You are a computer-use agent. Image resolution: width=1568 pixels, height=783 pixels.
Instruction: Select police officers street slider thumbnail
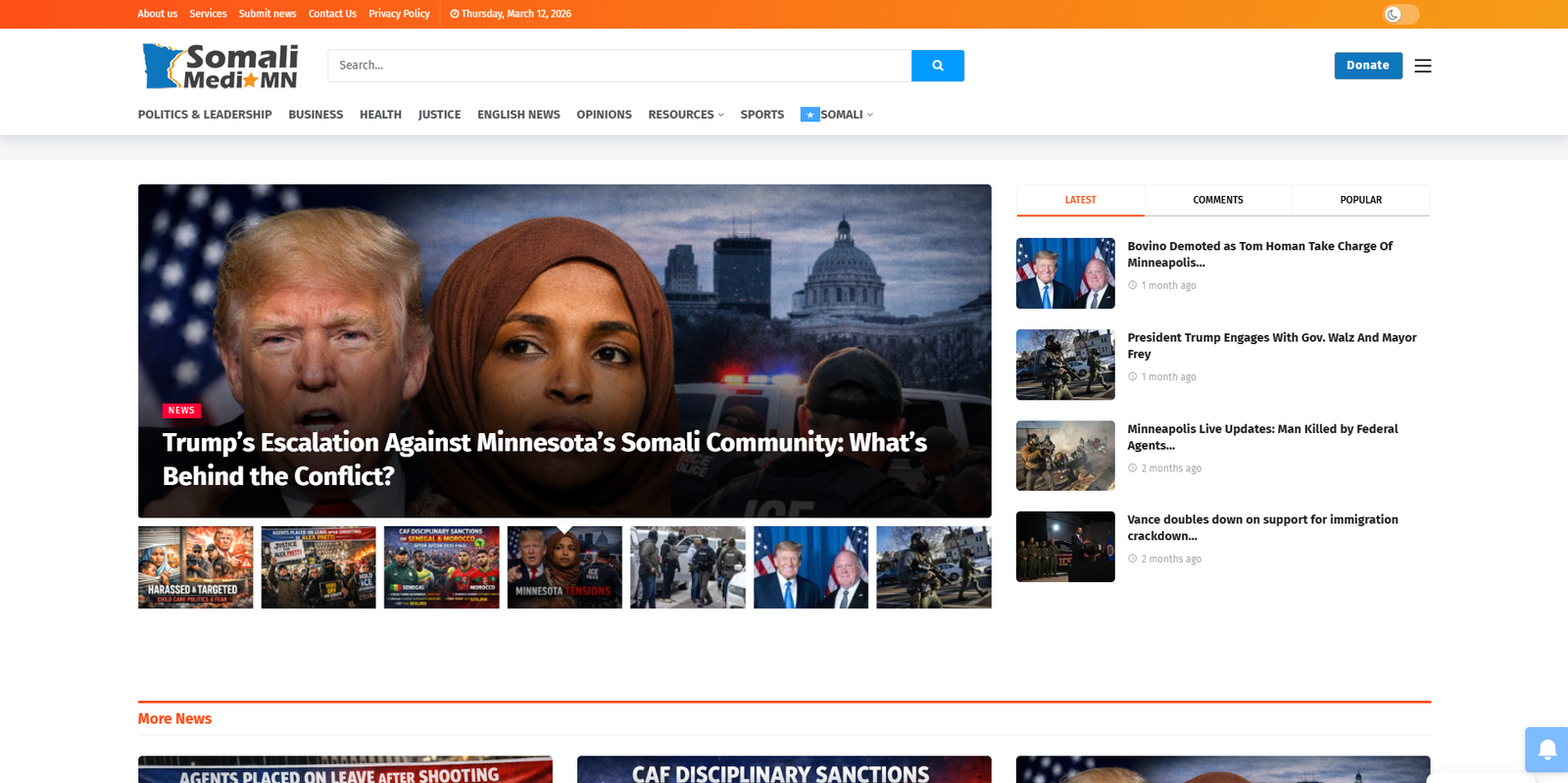687,567
